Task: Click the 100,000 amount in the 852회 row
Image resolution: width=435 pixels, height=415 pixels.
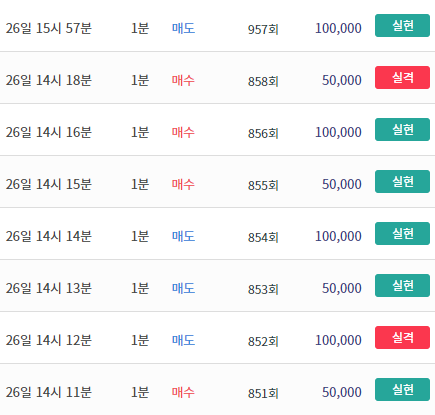Action: pos(338,340)
